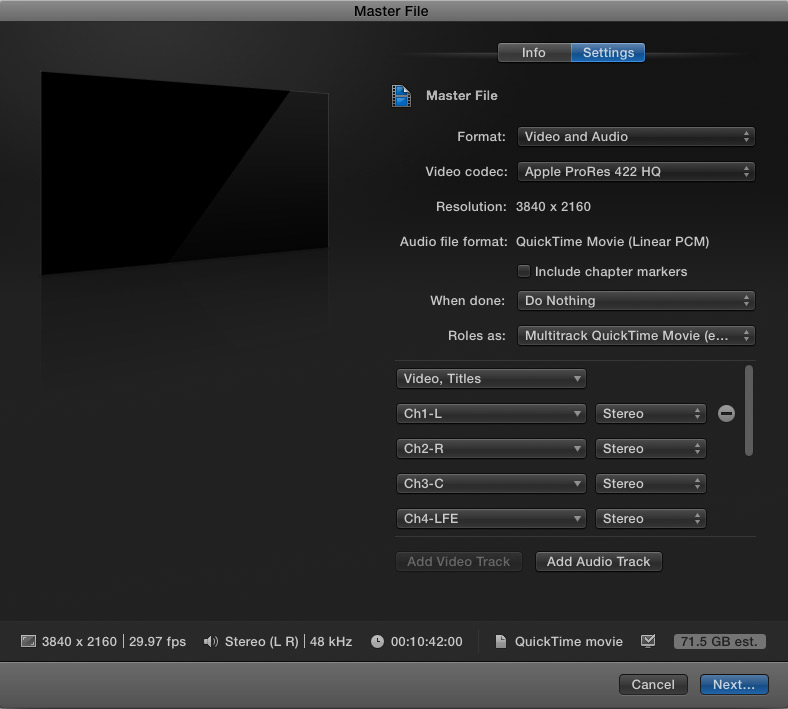
Task: Click the Cancel button
Action: [653, 684]
